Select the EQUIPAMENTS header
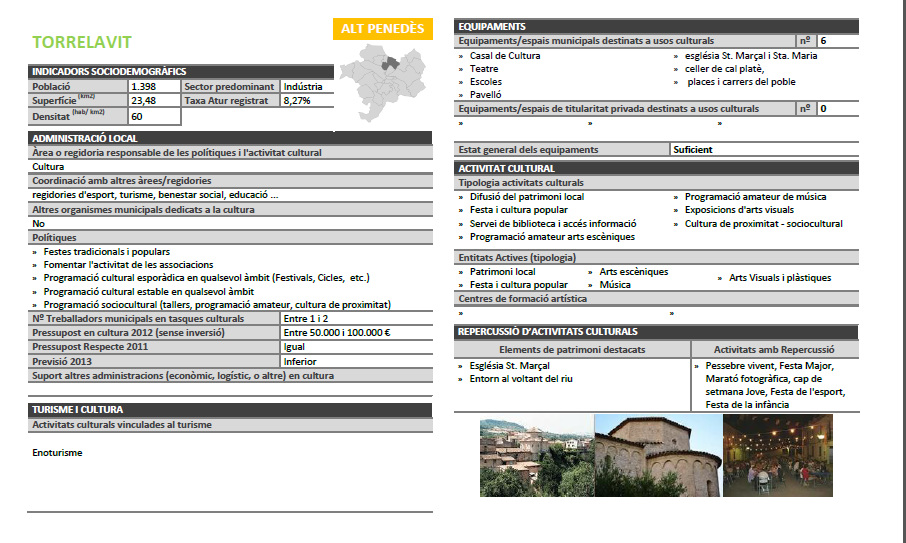 pos(656,26)
